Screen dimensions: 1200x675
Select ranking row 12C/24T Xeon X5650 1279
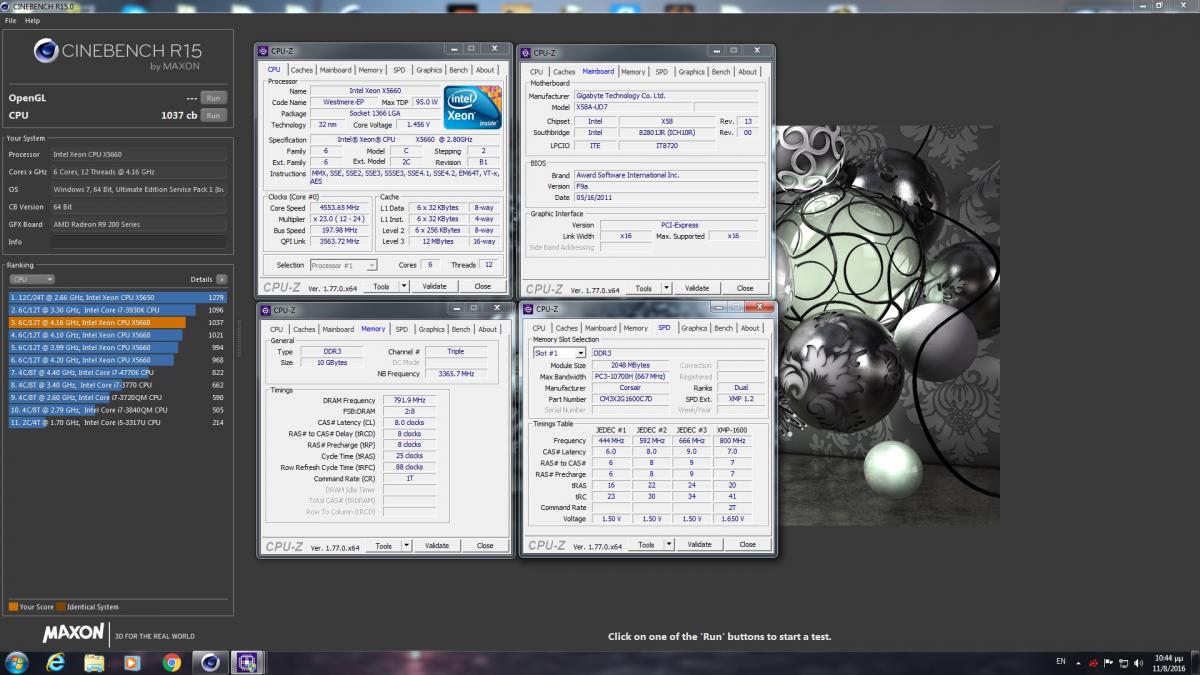[118, 297]
